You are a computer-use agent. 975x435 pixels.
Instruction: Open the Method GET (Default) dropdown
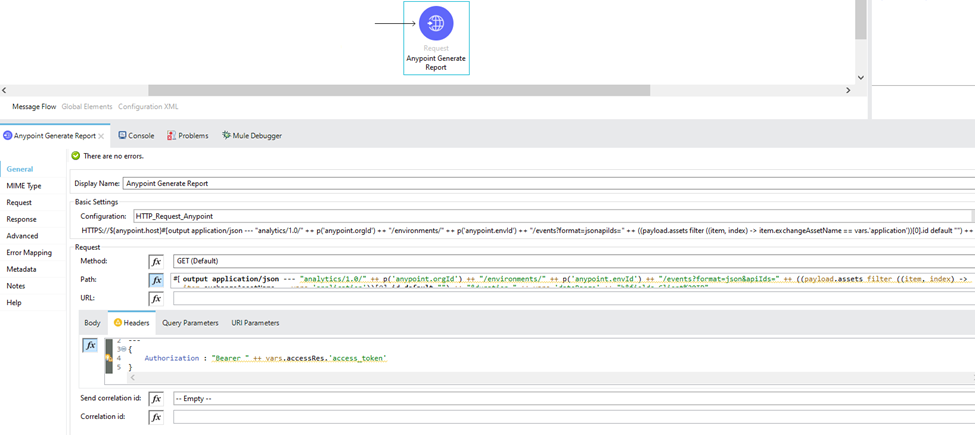[573, 261]
